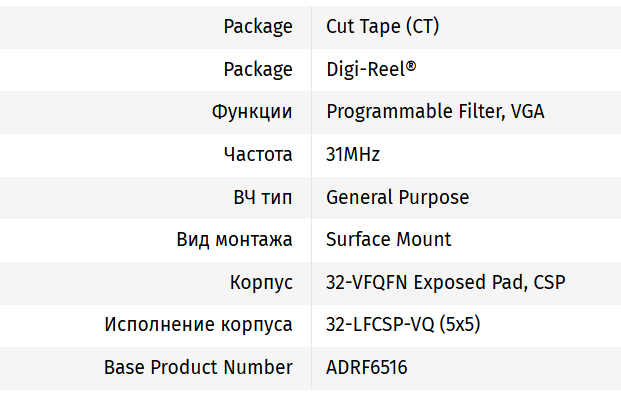Click the Частота row label
This screenshot has width=621, height=400.
(x=258, y=155)
